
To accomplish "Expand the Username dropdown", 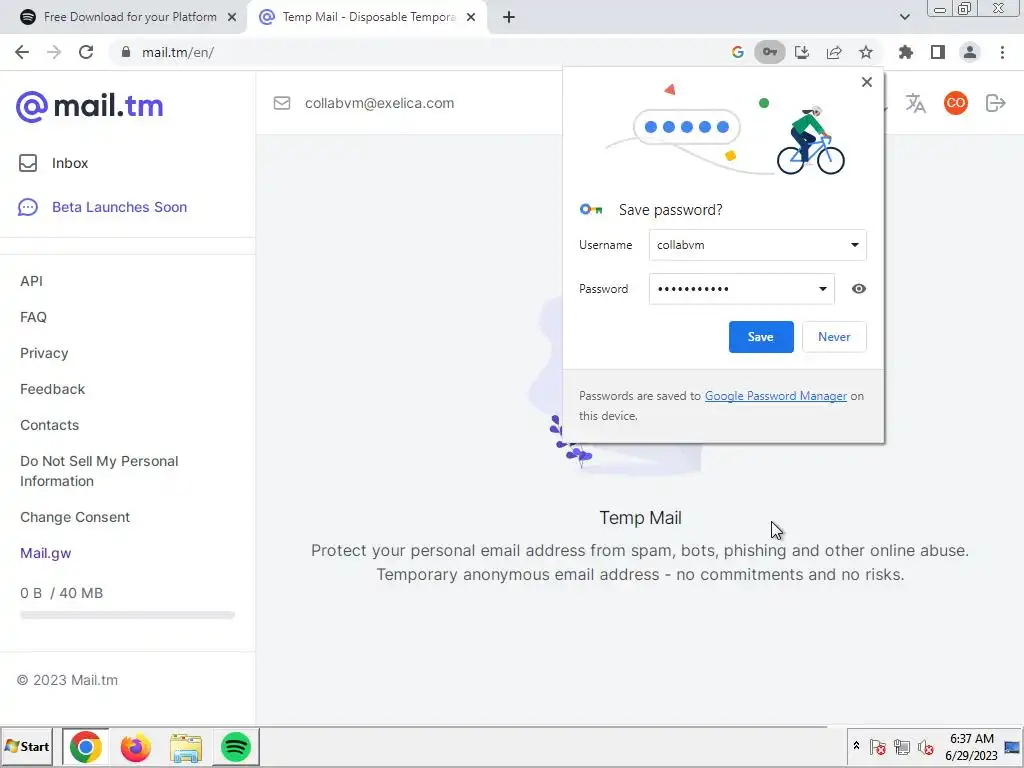I will [854, 245].
